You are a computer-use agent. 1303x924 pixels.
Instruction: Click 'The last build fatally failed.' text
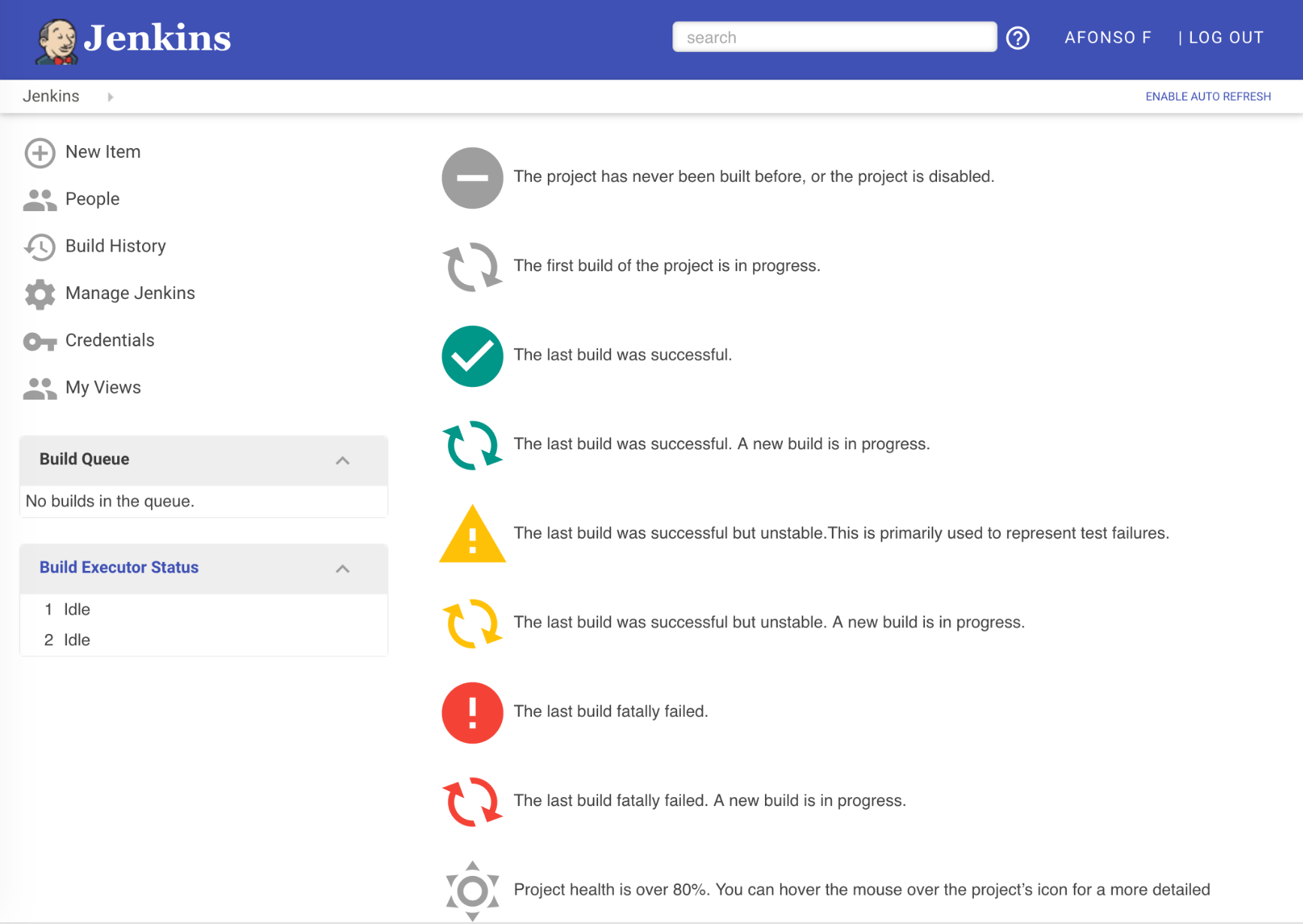click(x=610, y=711)
